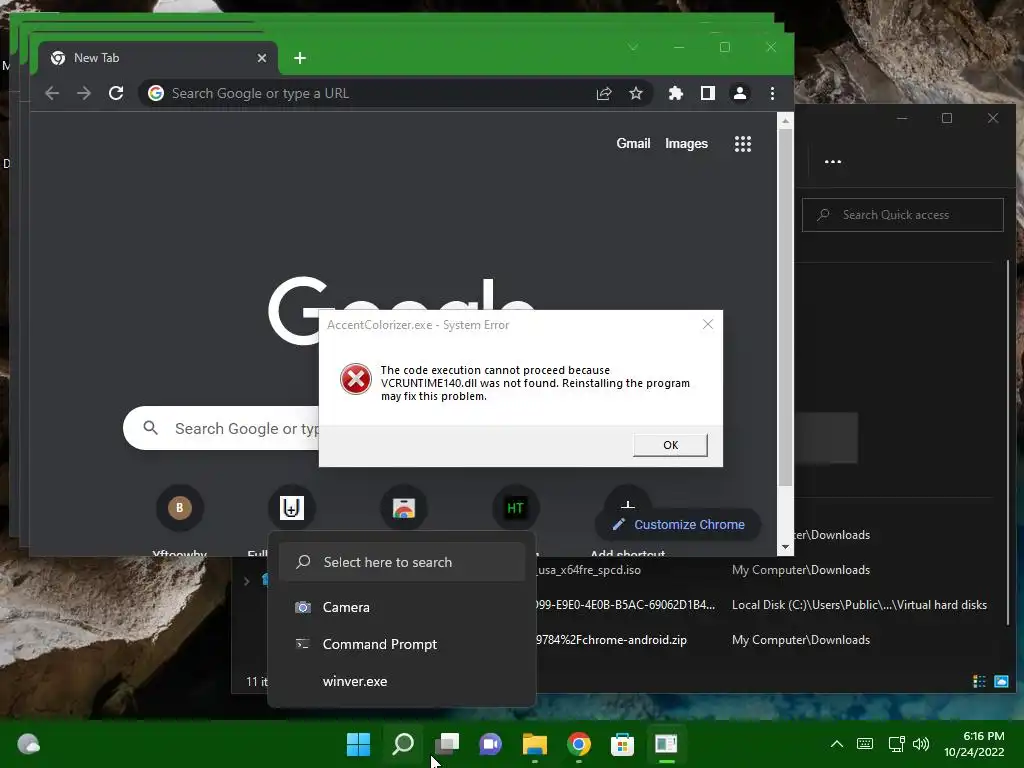Switch Explorer to large thumbnails view icon
The height and width of the screenshot is (768, 1024).
point(1000,681)
